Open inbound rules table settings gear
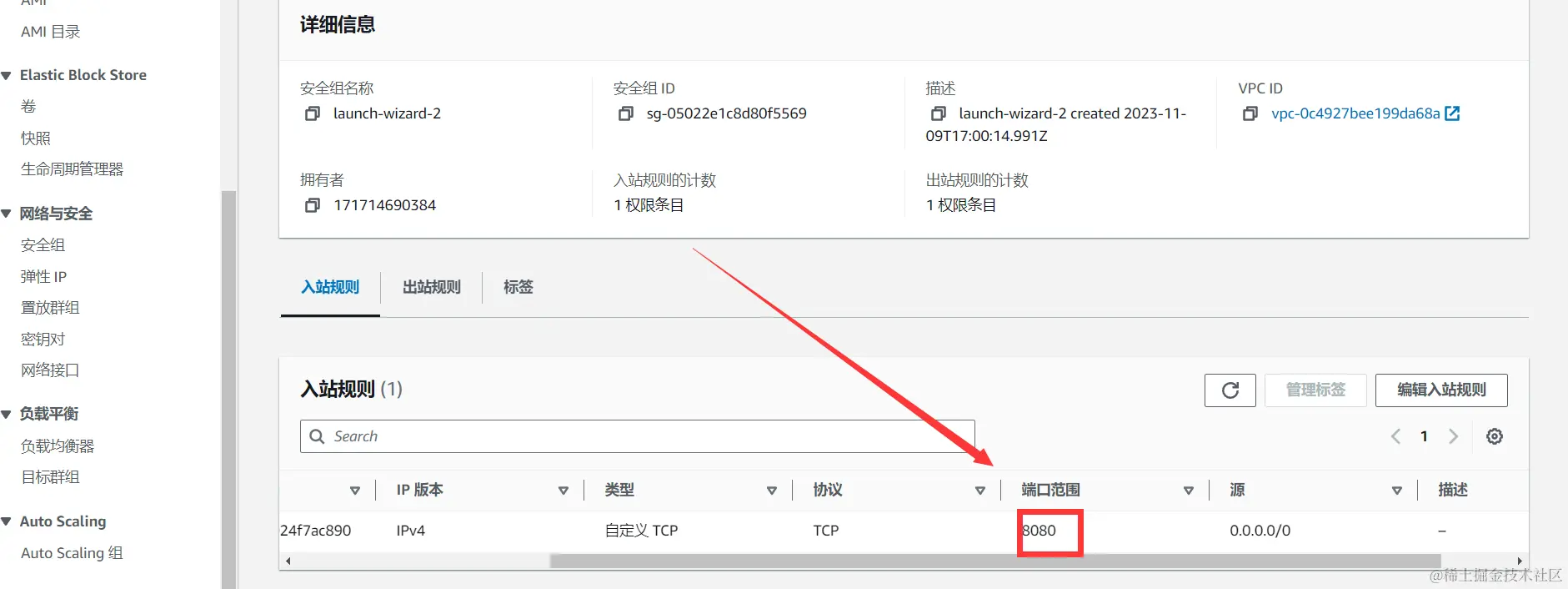This screenshot has width=1568, height=589. pos(1495,436)
